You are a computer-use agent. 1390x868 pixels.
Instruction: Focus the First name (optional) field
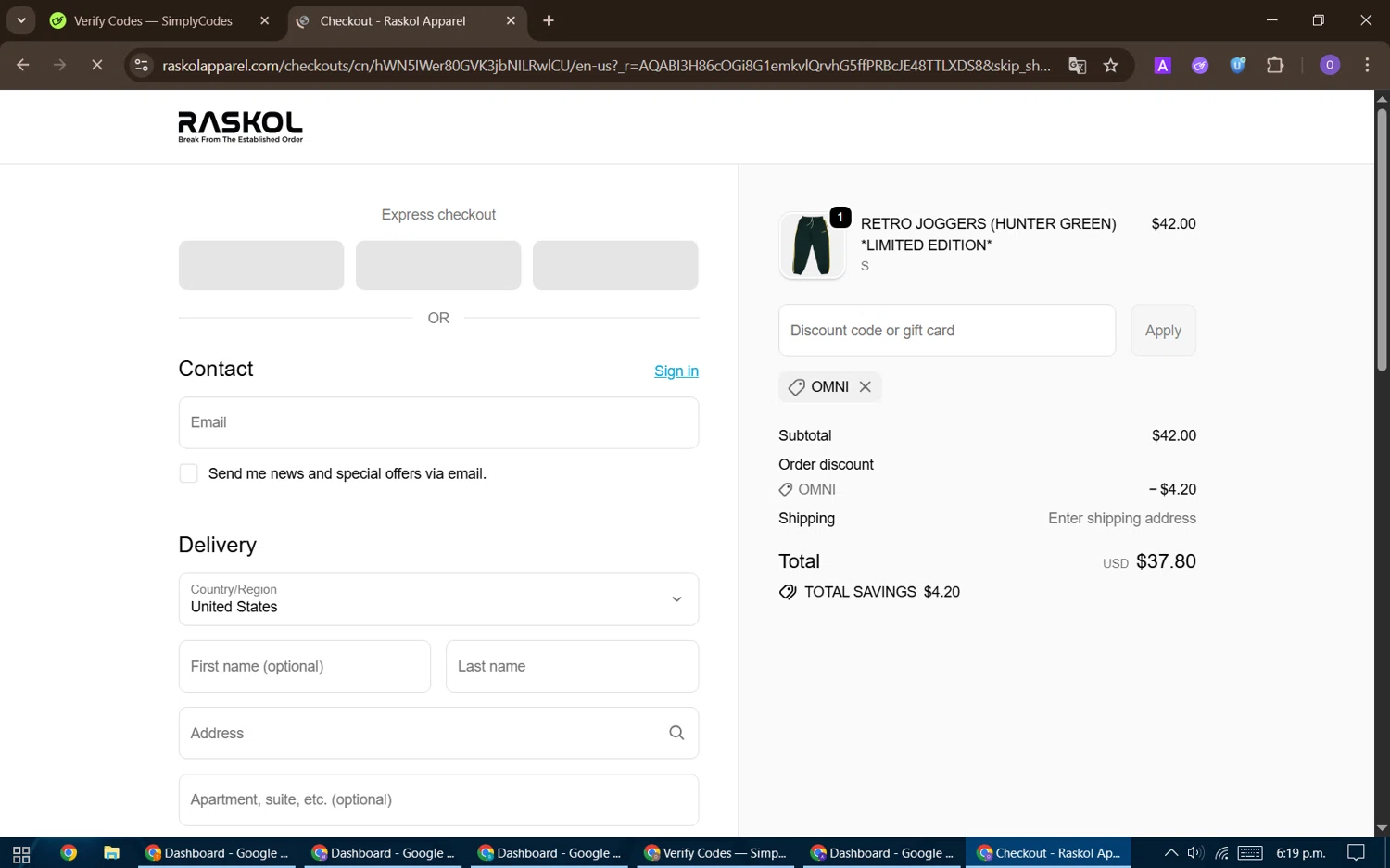point(305,666)
